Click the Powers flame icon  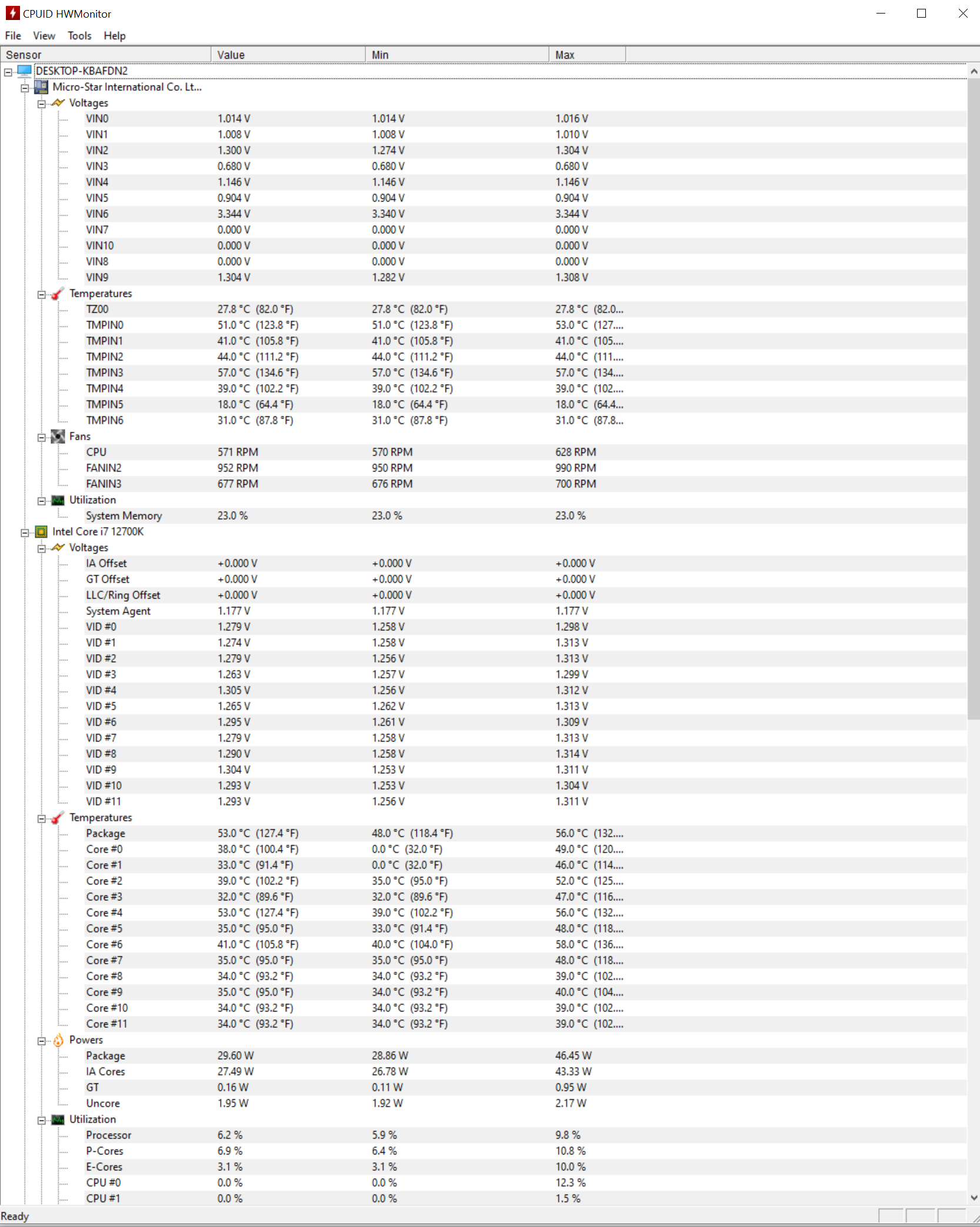click(58, 1040)
